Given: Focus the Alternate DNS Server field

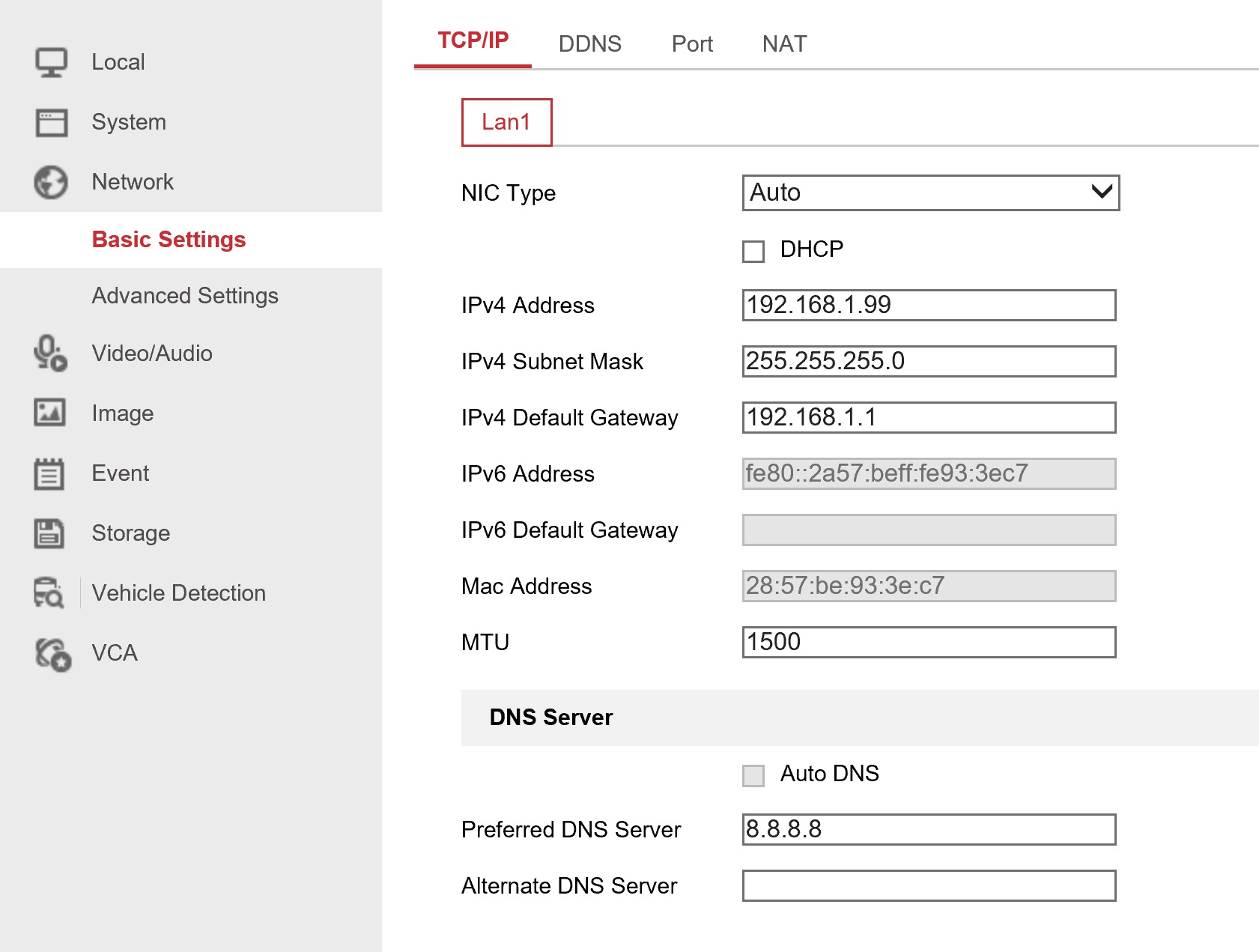Looking at the screenshot, I should click(929, 885).
